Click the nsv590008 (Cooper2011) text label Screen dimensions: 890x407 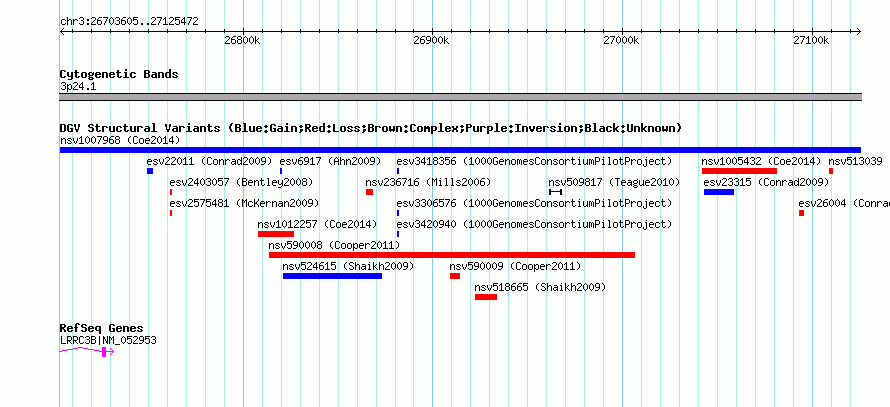[x=334, y=245]
